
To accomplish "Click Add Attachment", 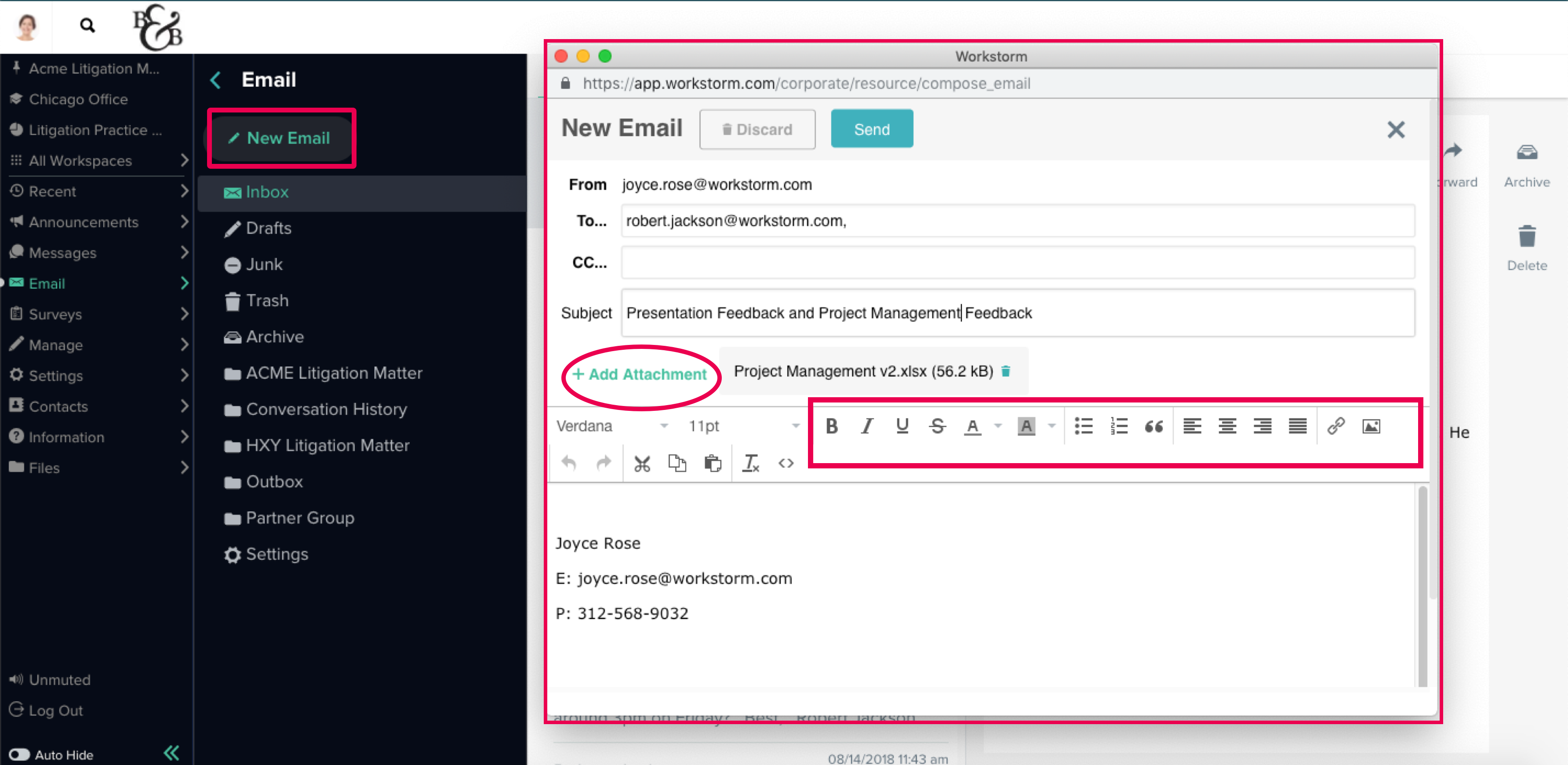I will (x=640, y=373).
